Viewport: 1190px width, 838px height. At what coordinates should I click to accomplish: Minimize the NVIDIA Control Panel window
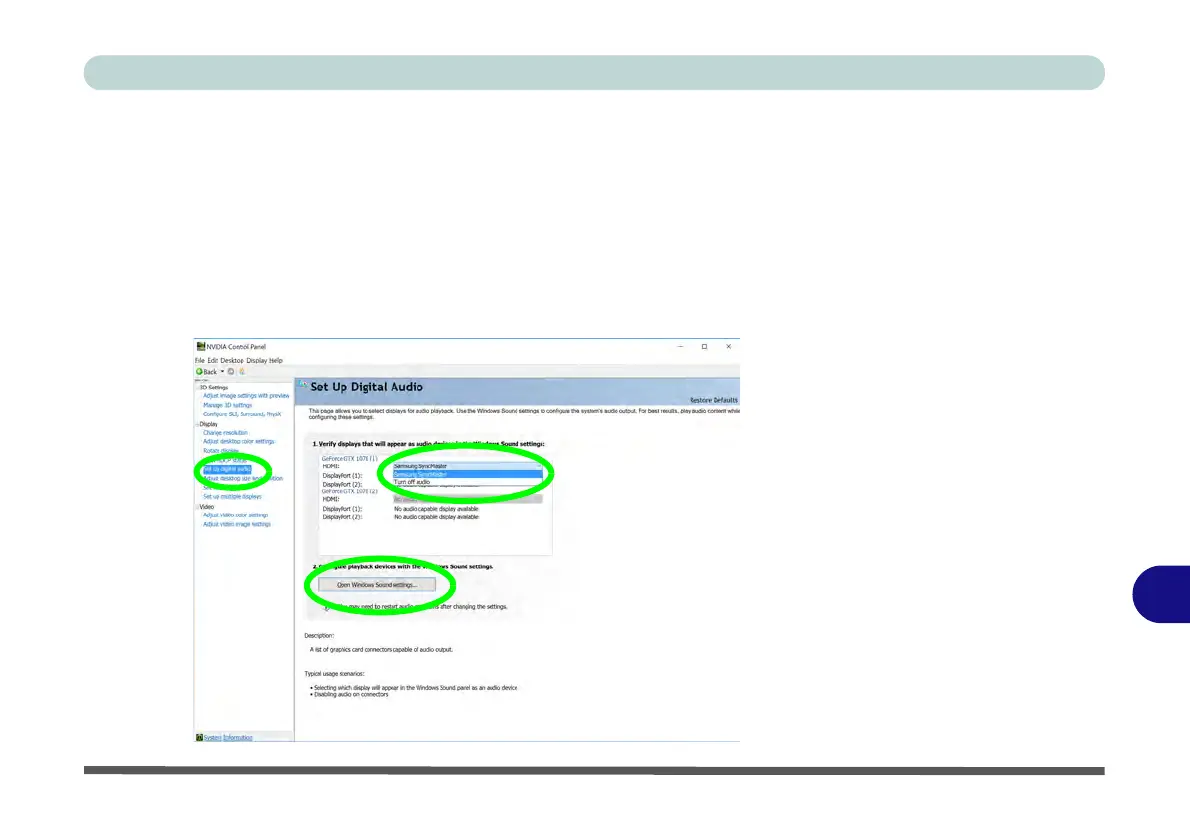point(681,347)
